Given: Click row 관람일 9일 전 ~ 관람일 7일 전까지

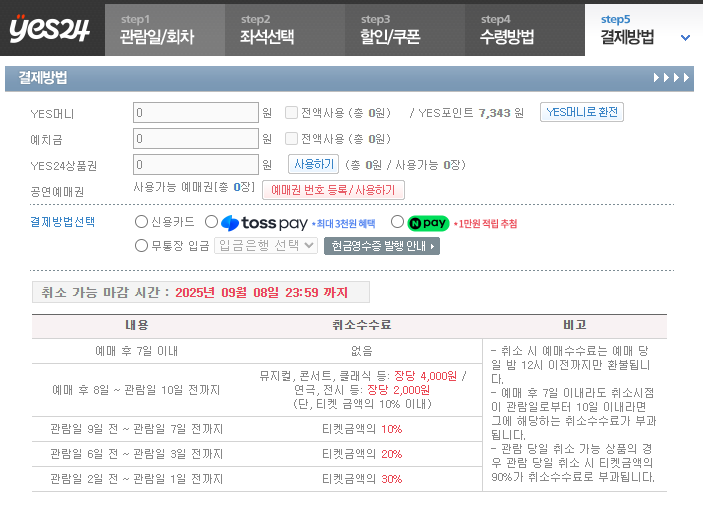Looking at the screenshot, I should pos(136,429).
